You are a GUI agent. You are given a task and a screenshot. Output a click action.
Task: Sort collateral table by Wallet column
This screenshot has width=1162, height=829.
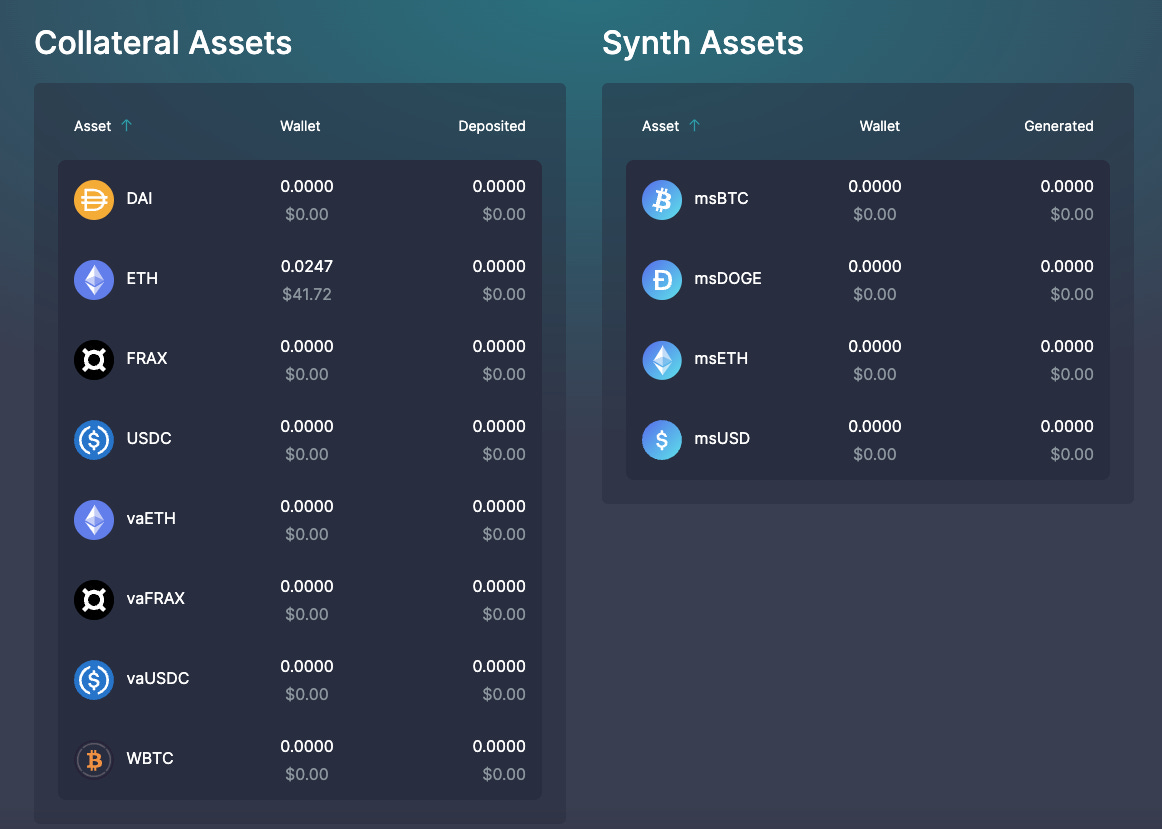tap(300, 126)
